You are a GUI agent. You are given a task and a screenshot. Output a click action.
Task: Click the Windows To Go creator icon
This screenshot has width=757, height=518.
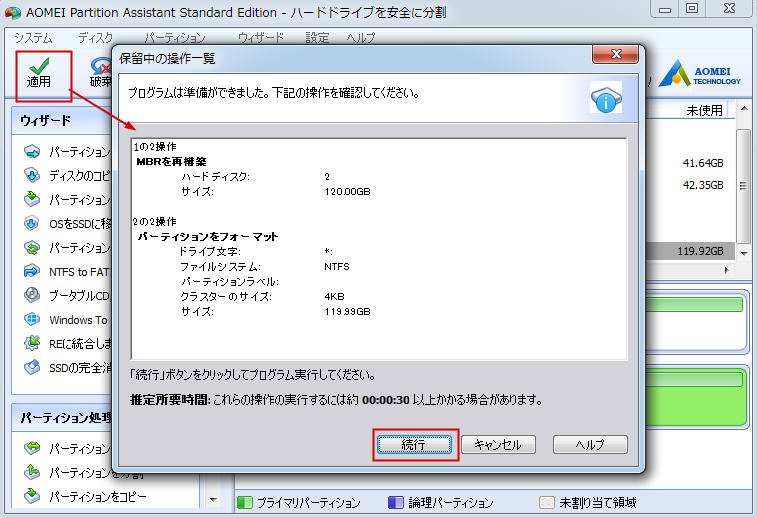click(x=32, y=319)
